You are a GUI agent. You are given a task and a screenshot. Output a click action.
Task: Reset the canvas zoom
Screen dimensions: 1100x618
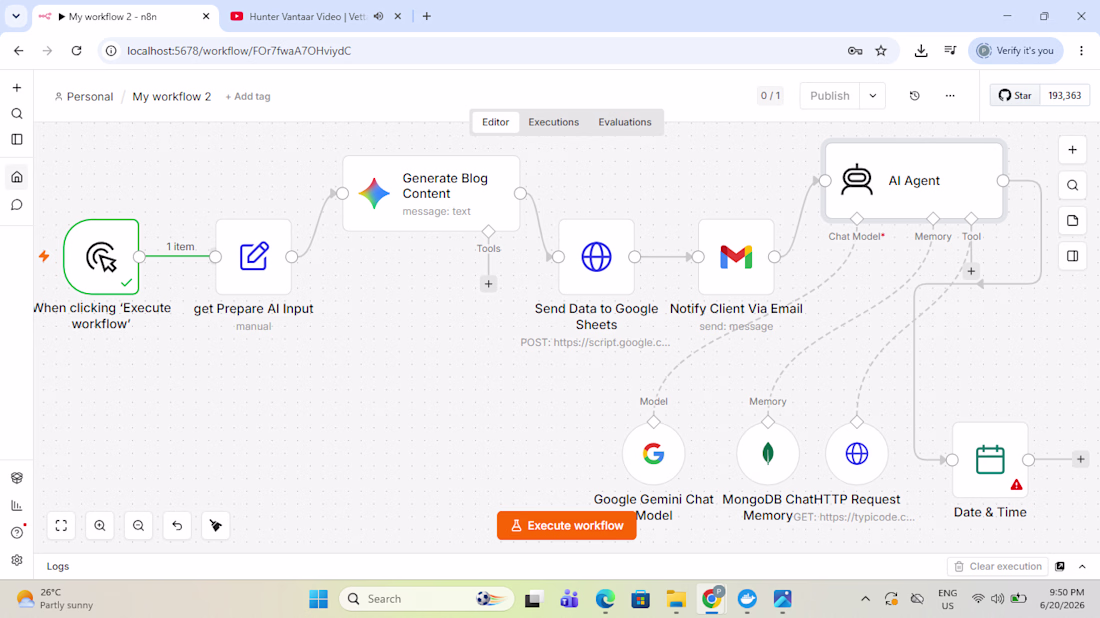coord(177,525)
